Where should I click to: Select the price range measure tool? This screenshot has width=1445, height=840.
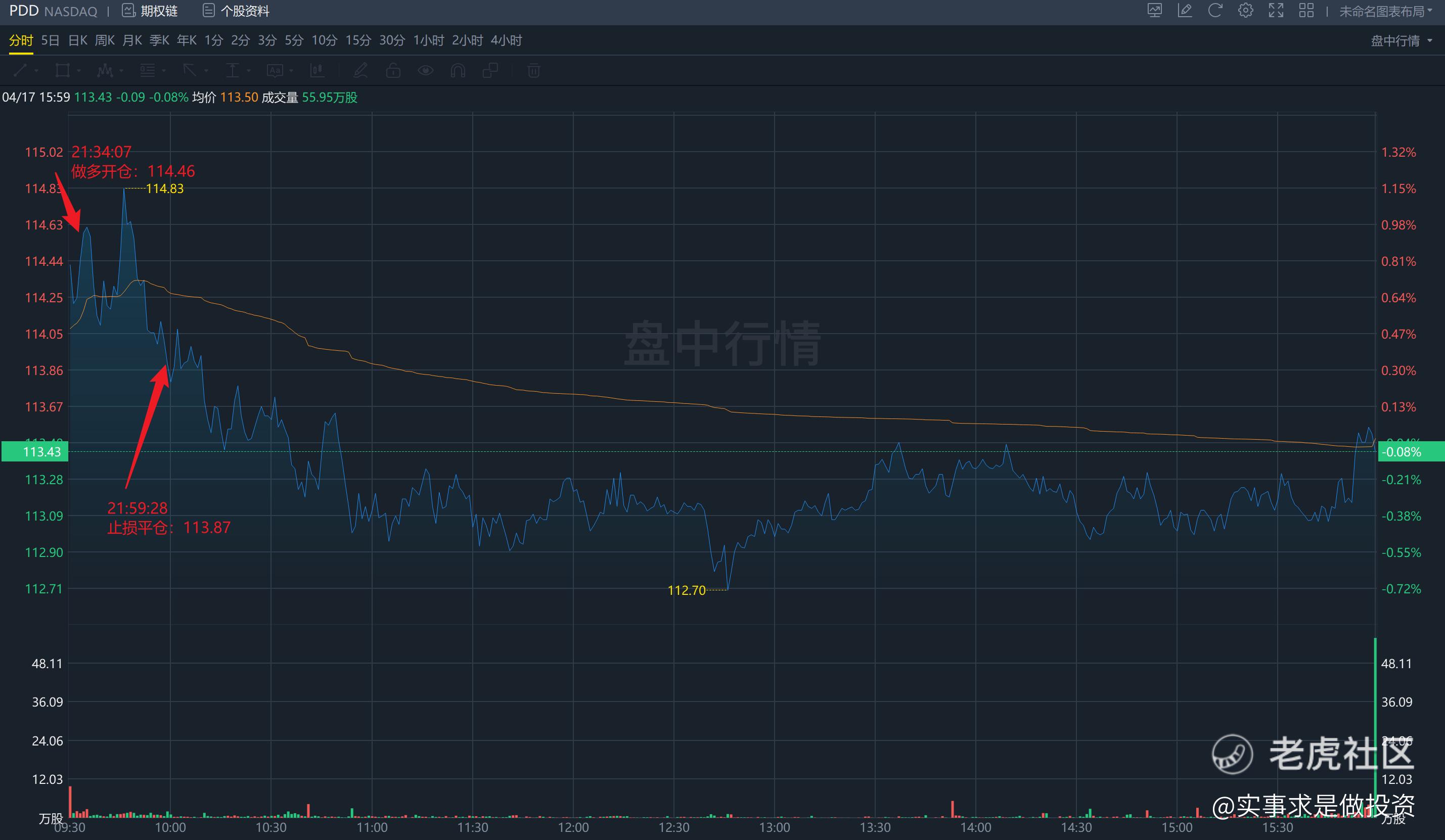[232, 71]
